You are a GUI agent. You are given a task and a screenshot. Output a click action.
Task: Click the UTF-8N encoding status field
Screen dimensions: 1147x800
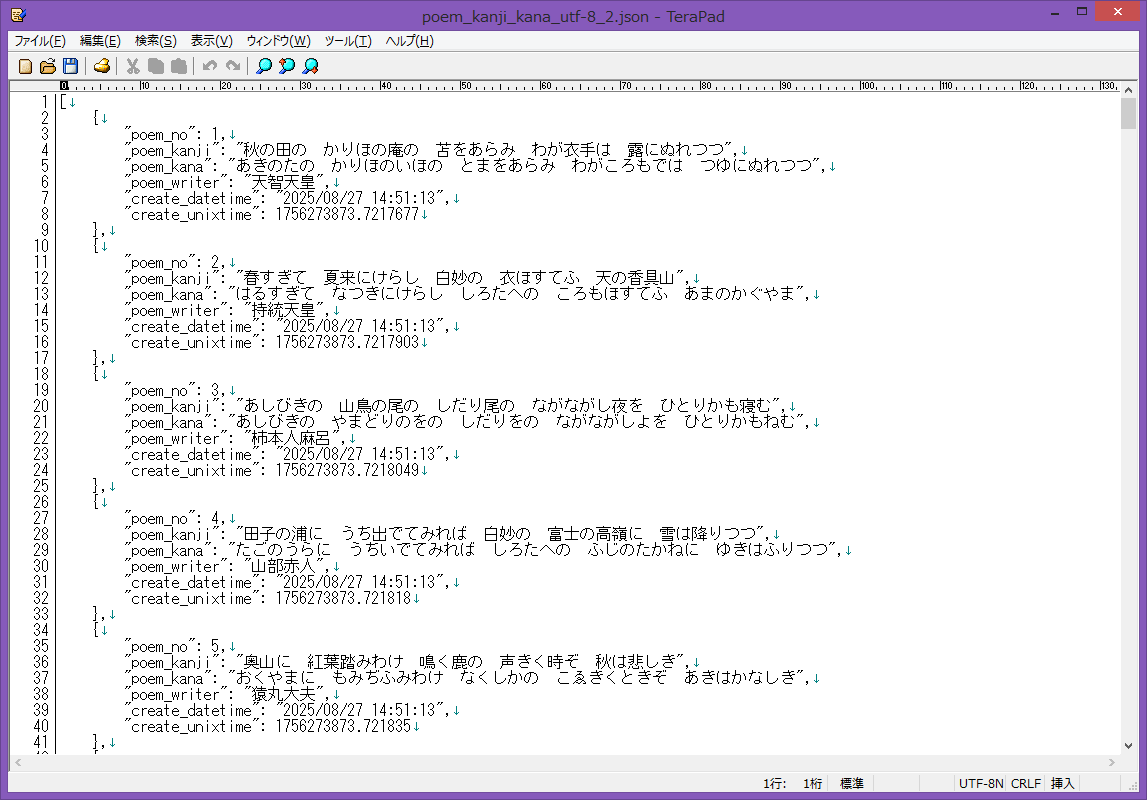pos(980,784)
